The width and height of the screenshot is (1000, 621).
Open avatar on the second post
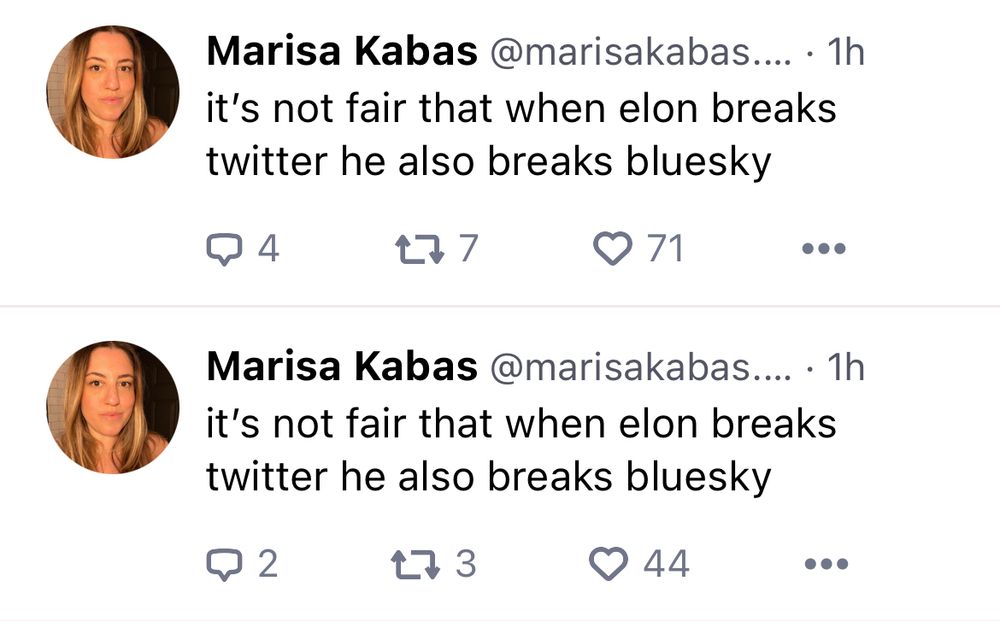(113, 407)
